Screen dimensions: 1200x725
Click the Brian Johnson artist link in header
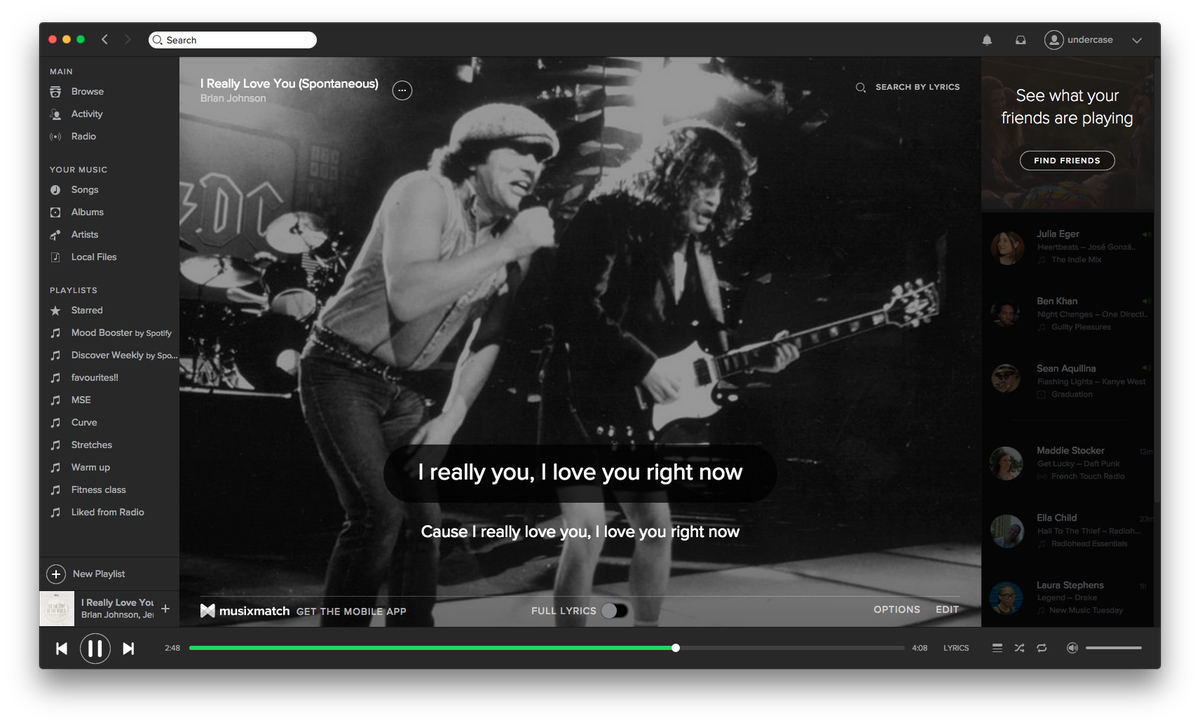point(233,99)
